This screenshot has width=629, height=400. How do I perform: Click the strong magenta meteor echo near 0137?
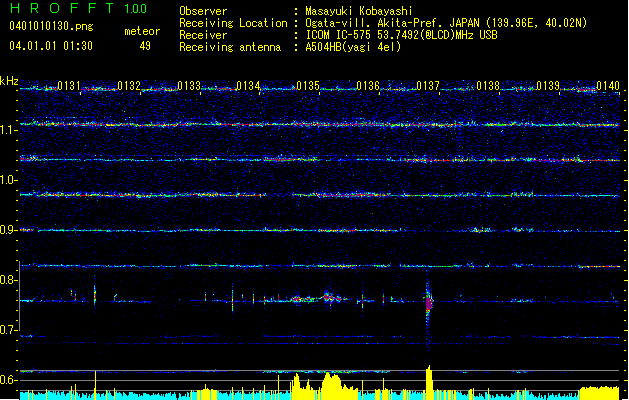click(429, 303)
